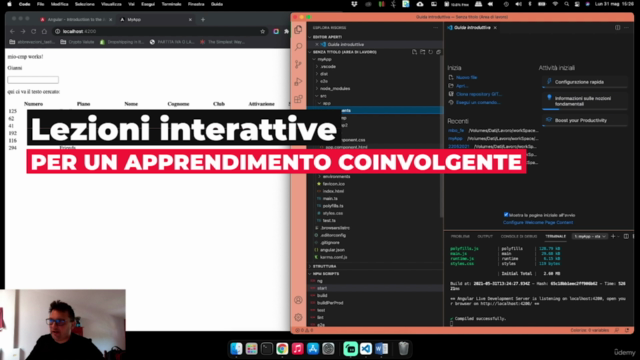Open the Visualizza menu in the menu bar
The width and height of the screenshot is (640, 360).
(x=111, y=4)
